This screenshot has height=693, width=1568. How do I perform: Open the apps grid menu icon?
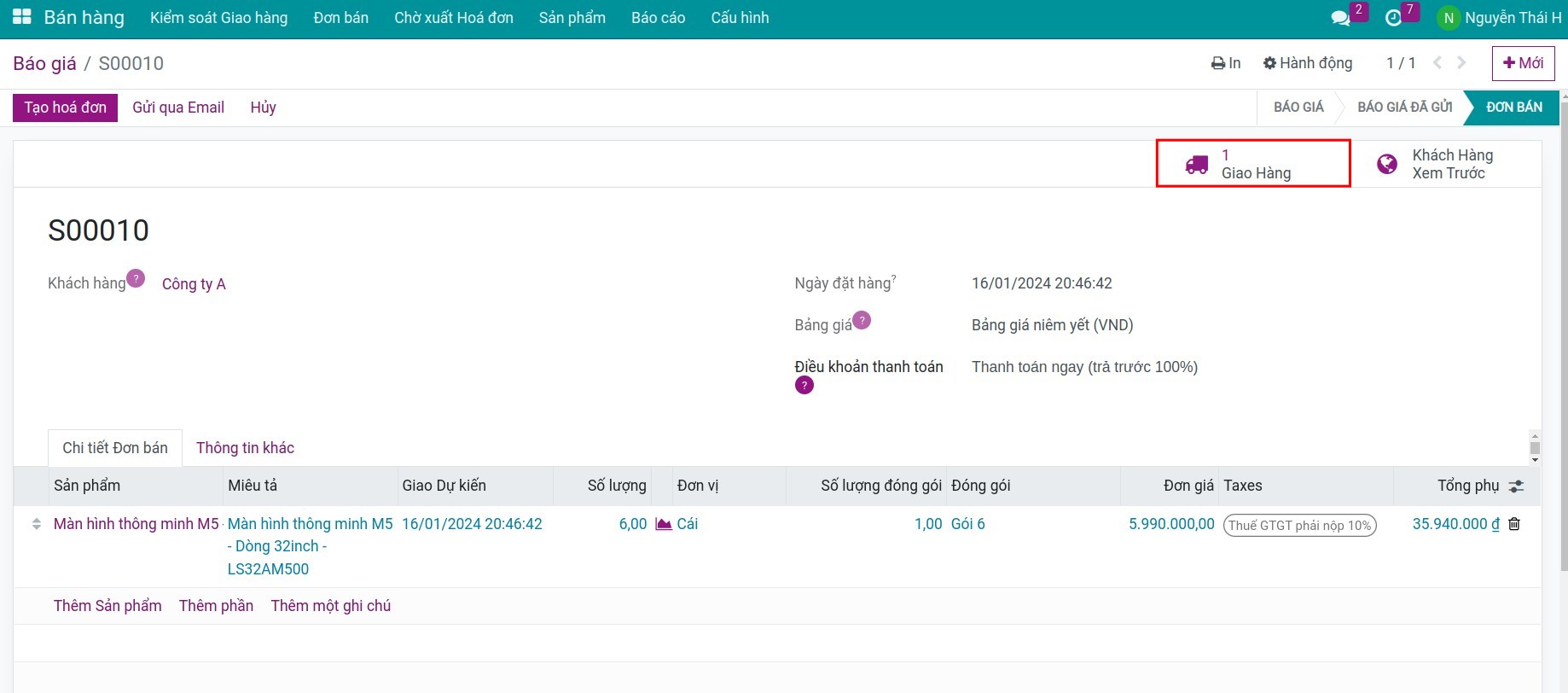click(21, 17)
